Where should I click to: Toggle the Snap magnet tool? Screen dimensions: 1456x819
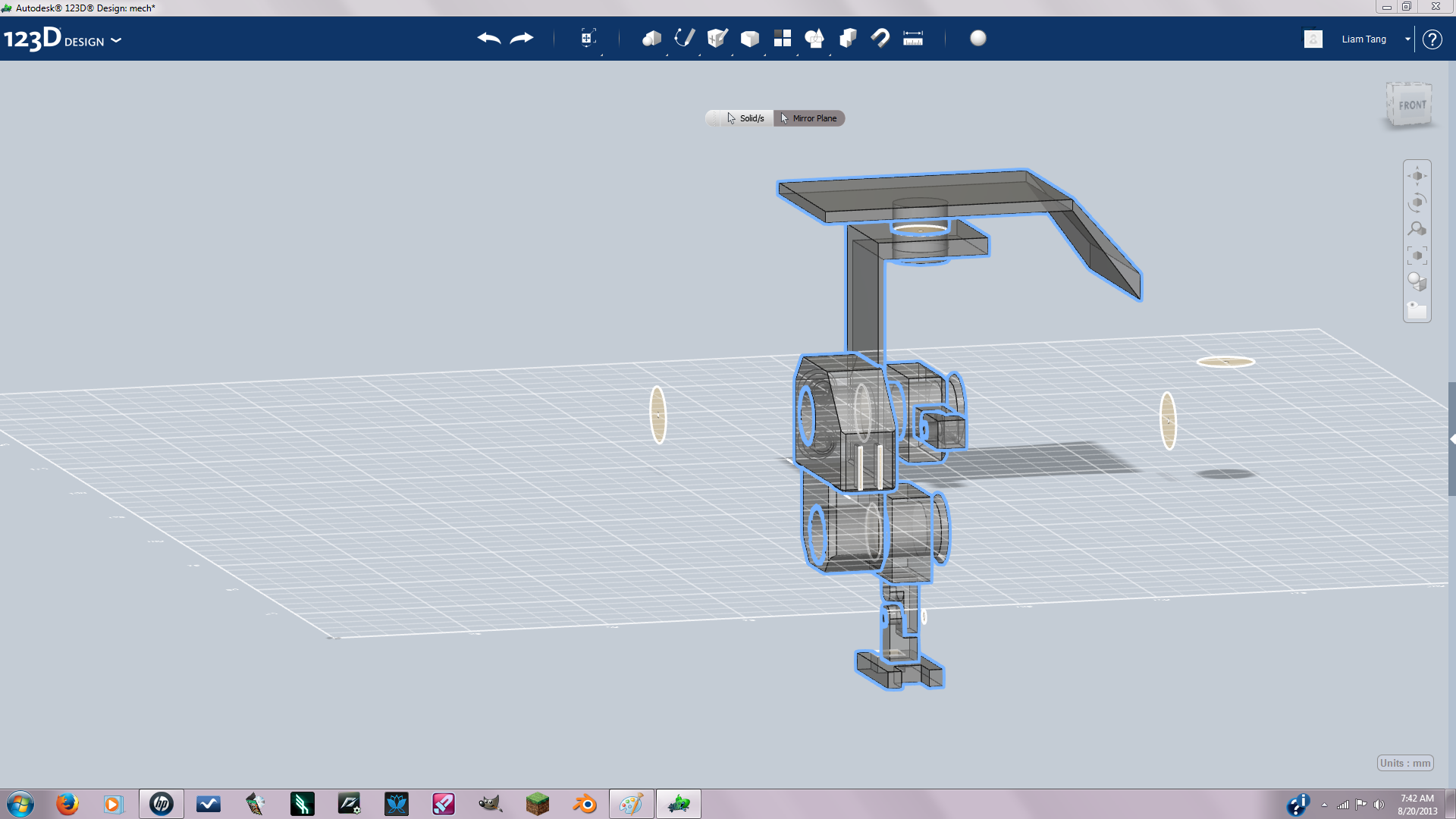tap(880, 38)
